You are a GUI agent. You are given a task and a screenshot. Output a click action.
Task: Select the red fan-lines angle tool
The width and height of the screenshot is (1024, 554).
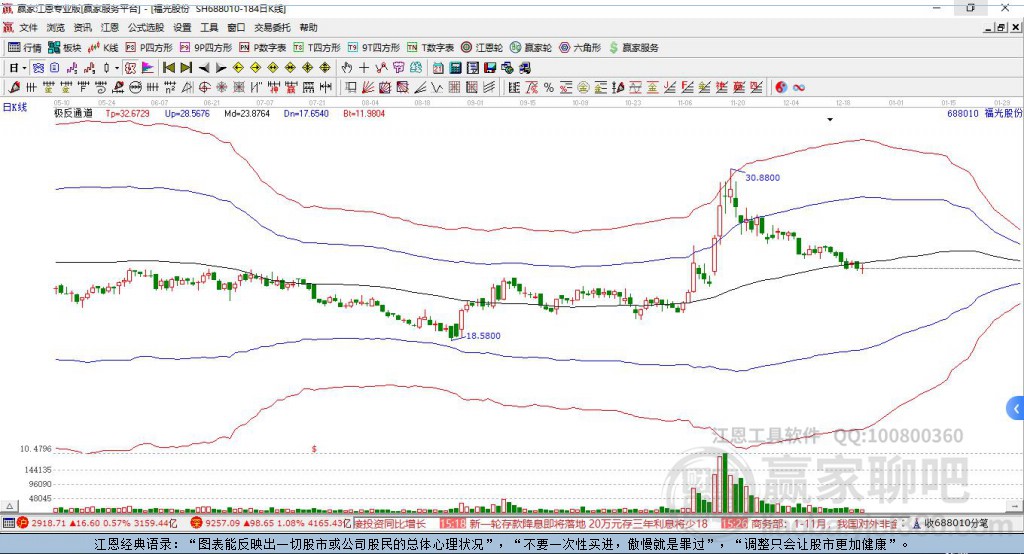pos(368,88)
